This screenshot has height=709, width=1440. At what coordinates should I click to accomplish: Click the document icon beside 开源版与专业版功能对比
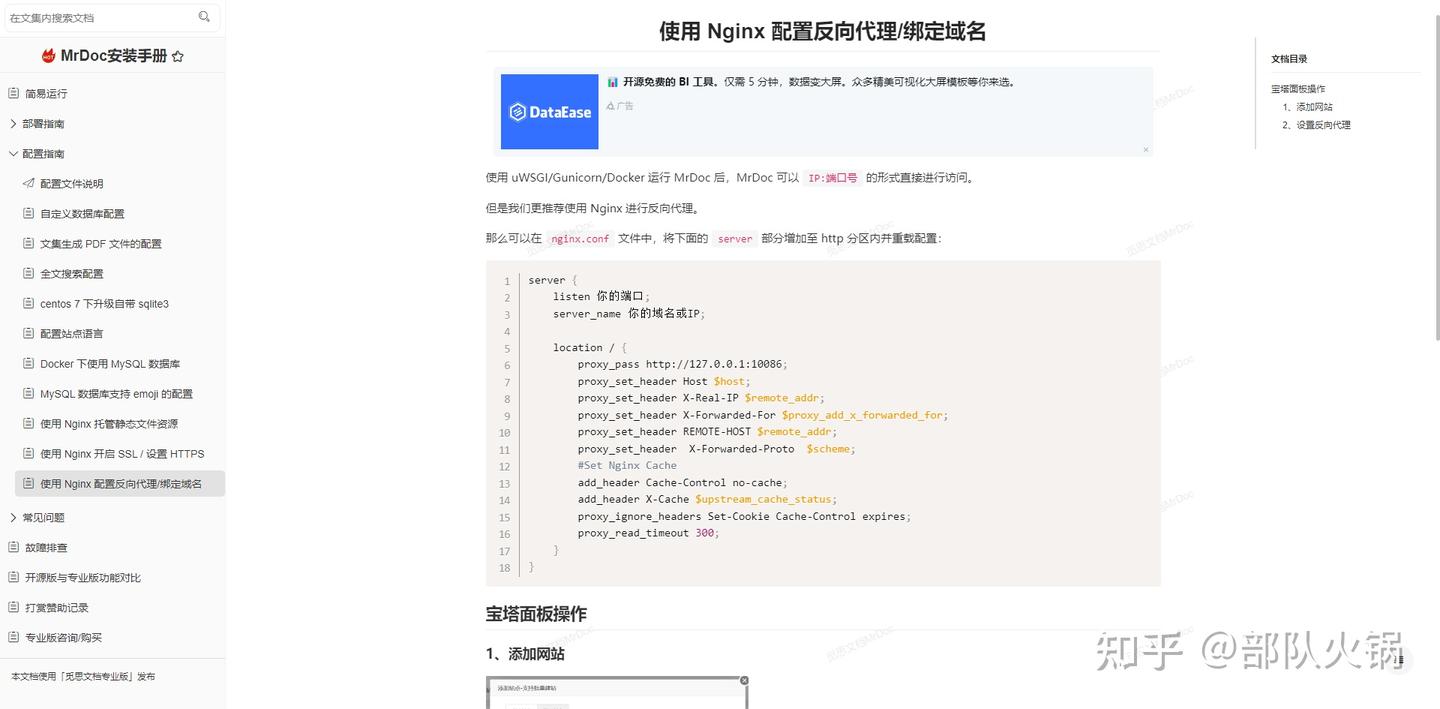(x=13, y=577)
